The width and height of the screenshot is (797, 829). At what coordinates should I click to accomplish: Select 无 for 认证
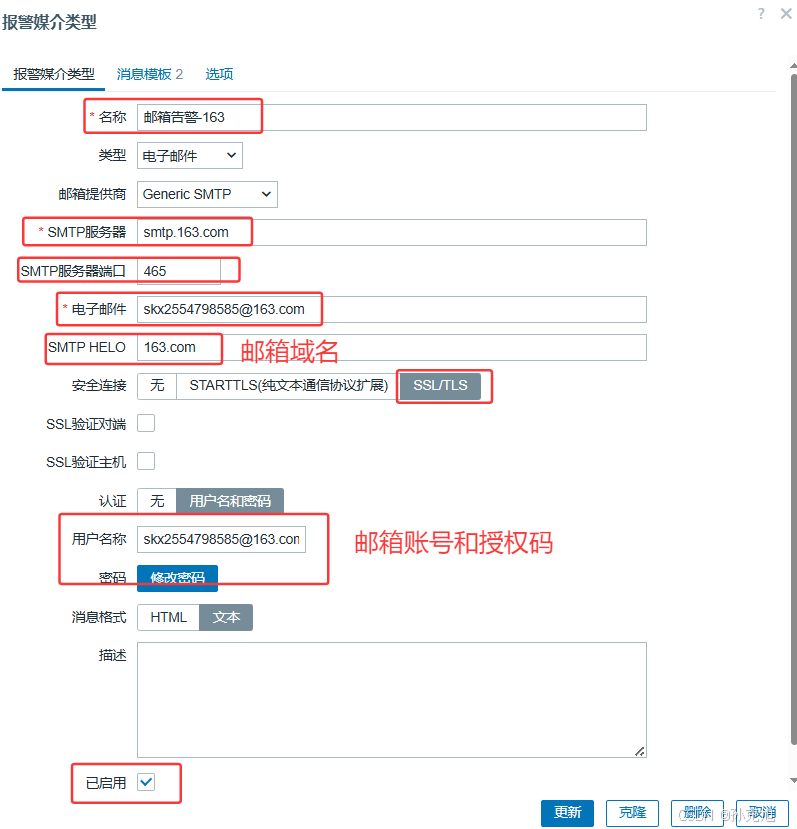point(157,501)
